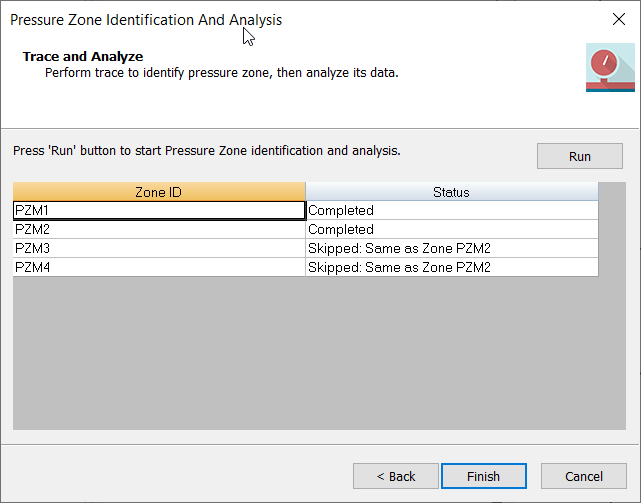Close the Pressure Zone dialog window
Viewport: 641px width, 503px height.
[x=618, y=19]
